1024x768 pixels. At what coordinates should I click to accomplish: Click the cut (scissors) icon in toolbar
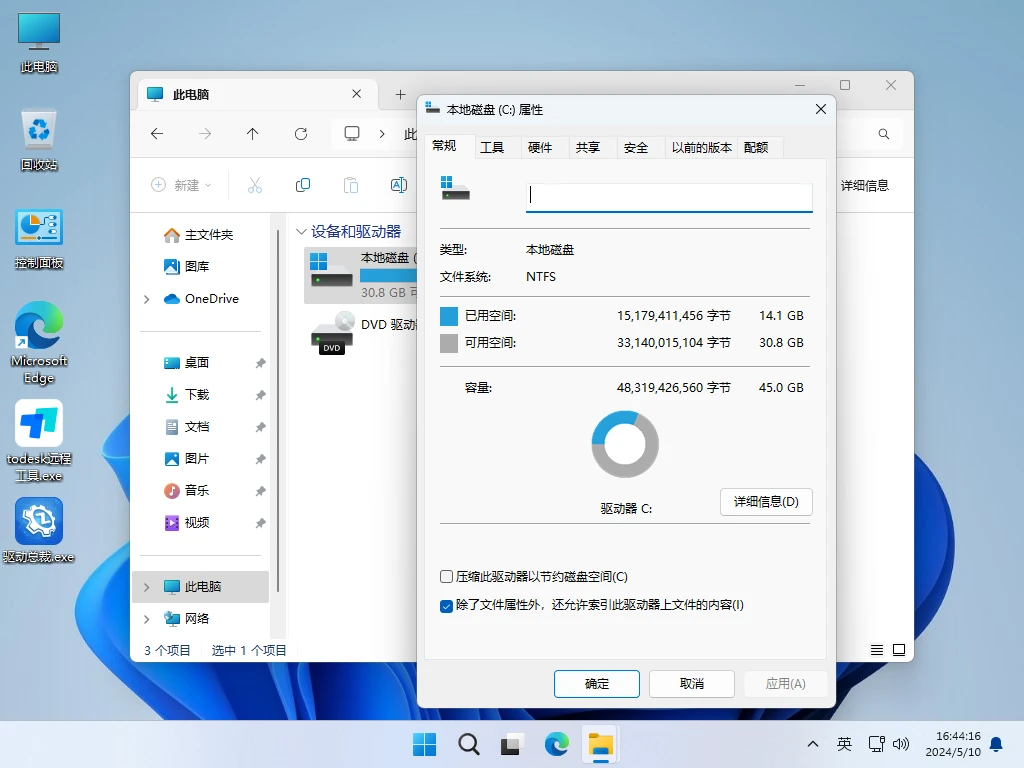coord(254,185)
